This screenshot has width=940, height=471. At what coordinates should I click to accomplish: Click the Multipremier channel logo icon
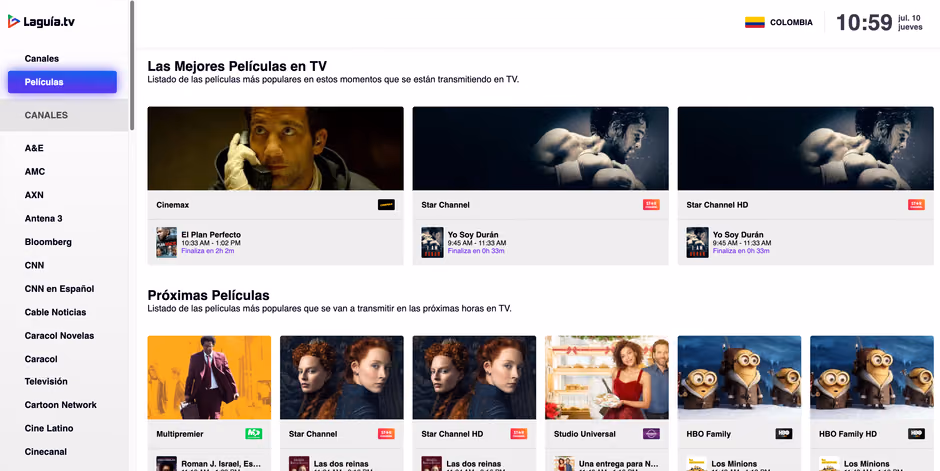click(254, 434)
